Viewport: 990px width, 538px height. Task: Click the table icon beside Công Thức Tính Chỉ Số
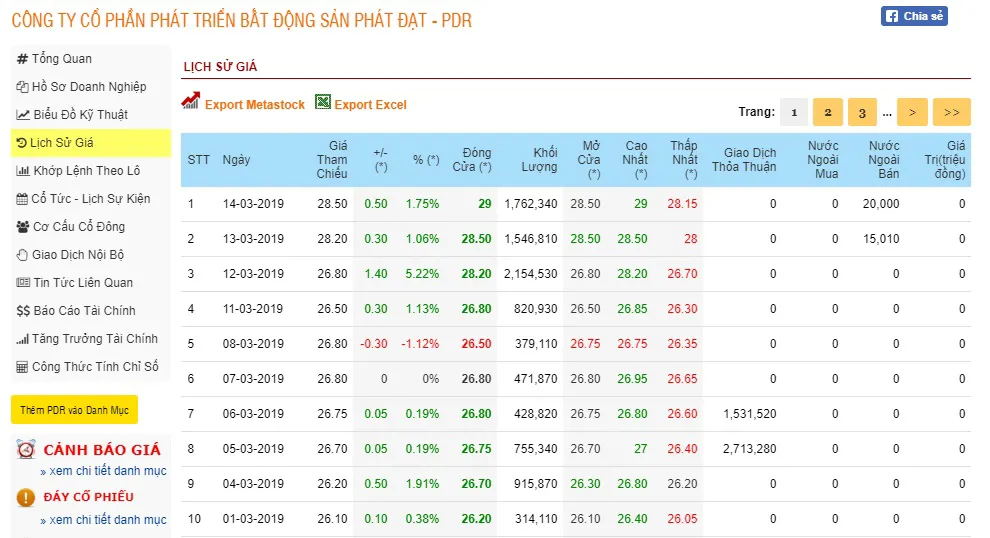[x=22, y=367]
